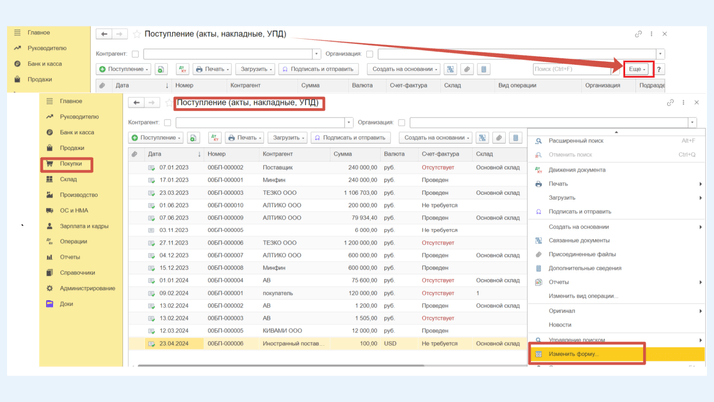Tick Организация checkbox in the front window

(x=402, y=123)
